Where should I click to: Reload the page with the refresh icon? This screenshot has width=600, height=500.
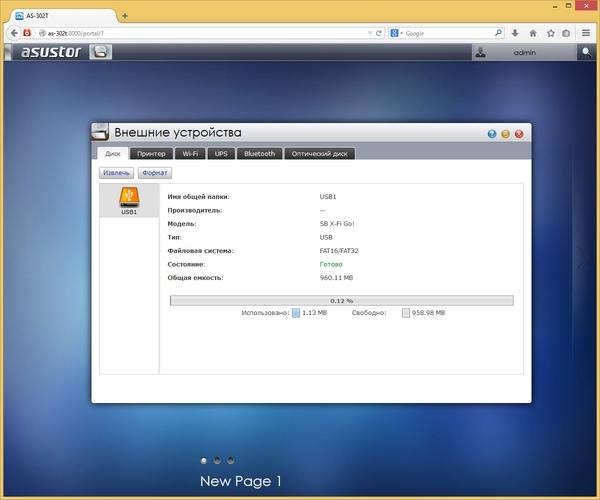coord(378,33)
